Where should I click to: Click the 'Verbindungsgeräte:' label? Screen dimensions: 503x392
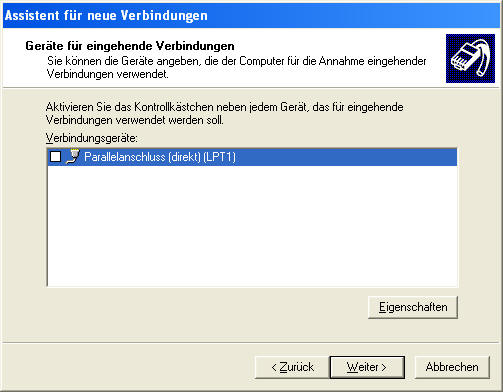point(92,138)
